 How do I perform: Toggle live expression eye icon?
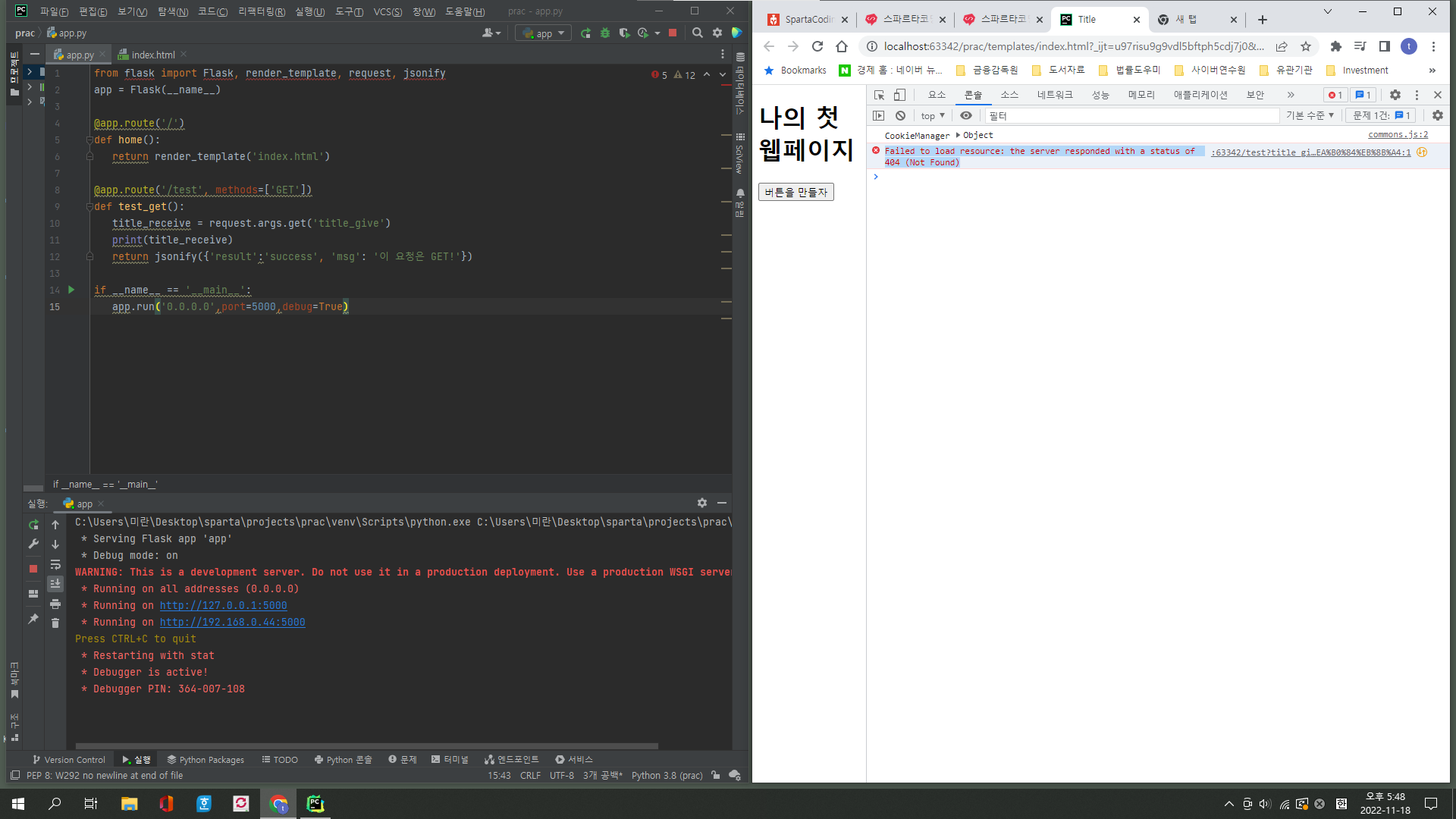point(966,115)
